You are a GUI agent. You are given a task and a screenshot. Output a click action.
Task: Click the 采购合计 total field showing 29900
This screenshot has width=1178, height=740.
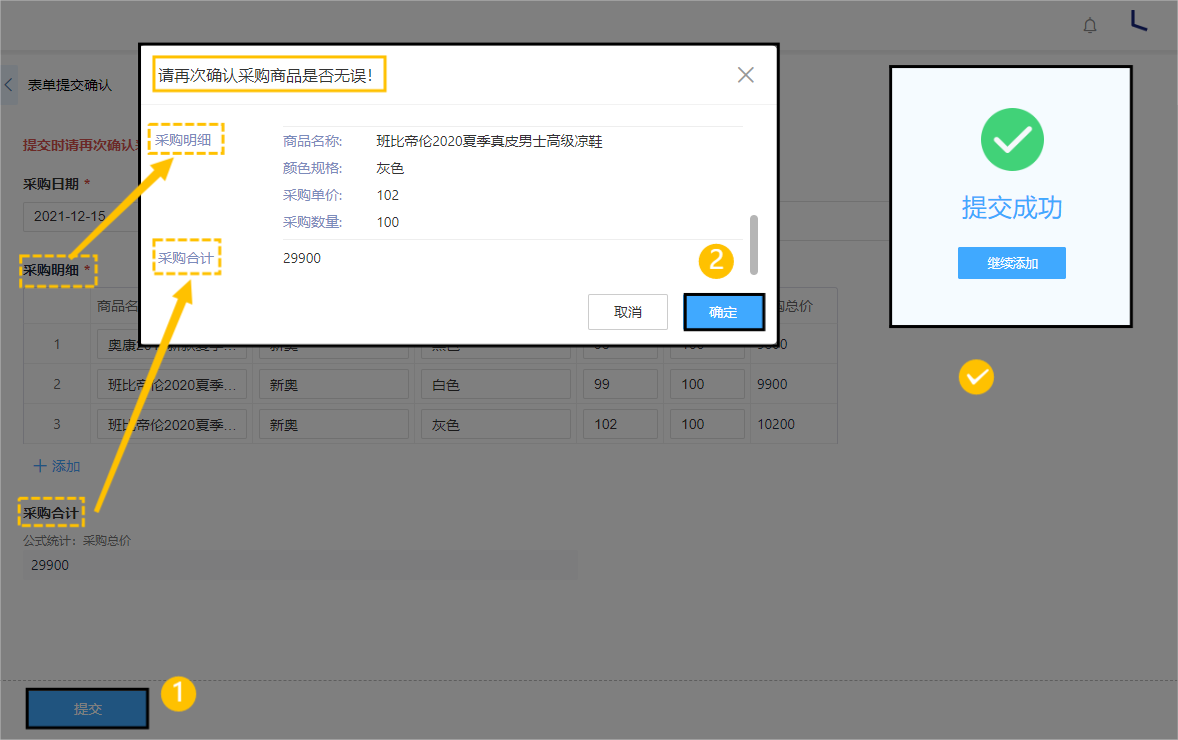point(300,565)
